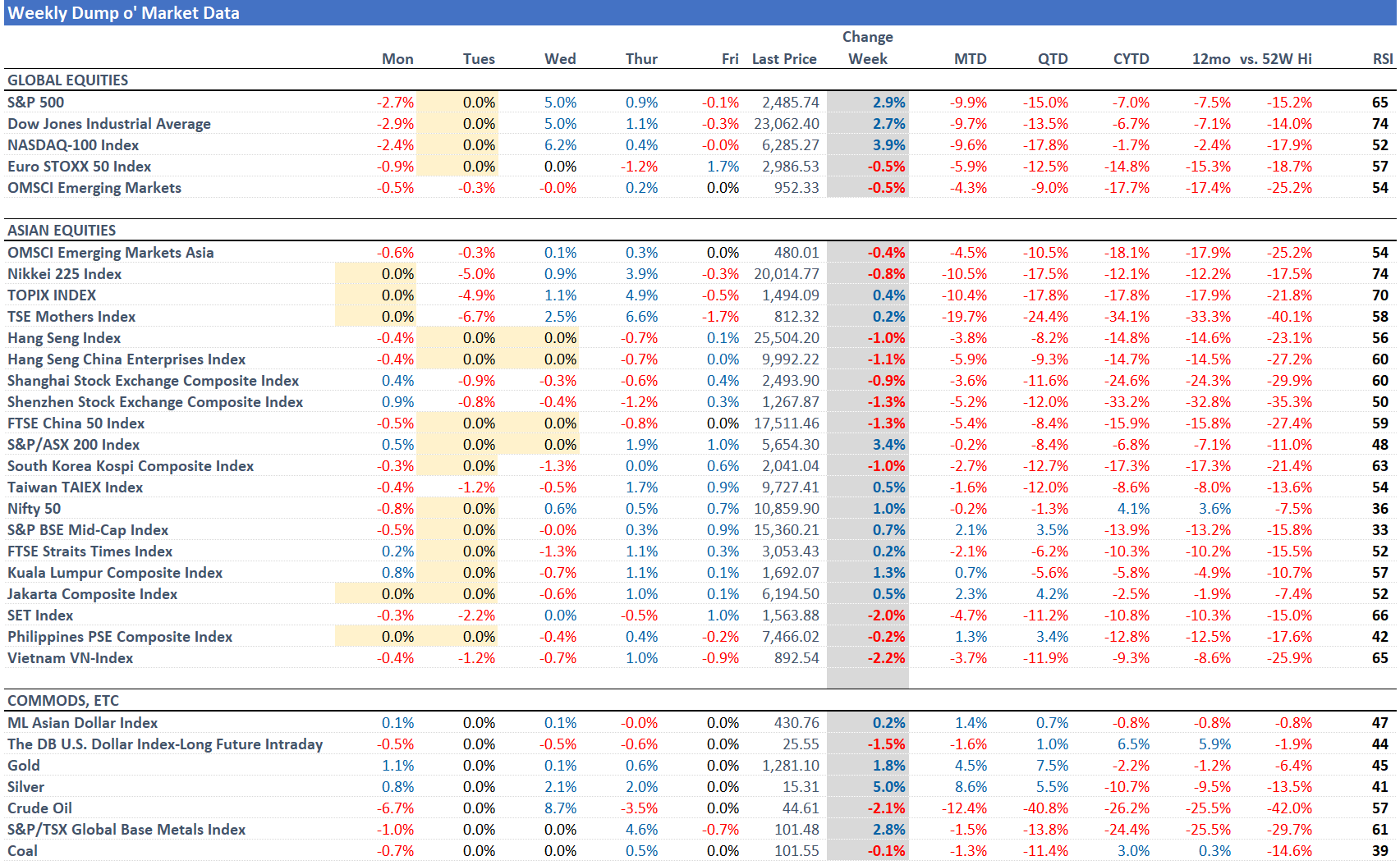Viewport: 1400px width, 865px height.
Task: Click S&P 500 last price 2,485.74
Action: [790, 103]
